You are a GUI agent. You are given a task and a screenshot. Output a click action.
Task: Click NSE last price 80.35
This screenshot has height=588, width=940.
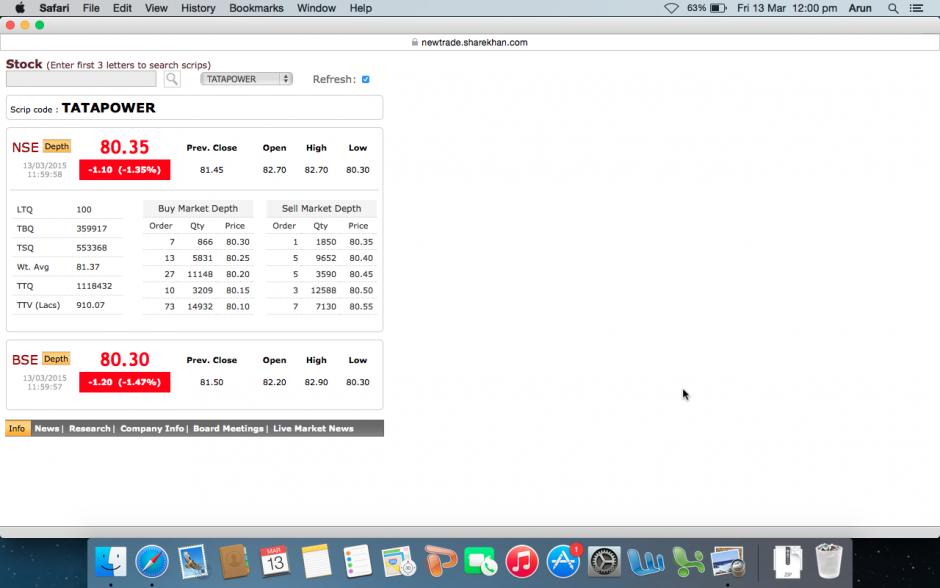124,147
